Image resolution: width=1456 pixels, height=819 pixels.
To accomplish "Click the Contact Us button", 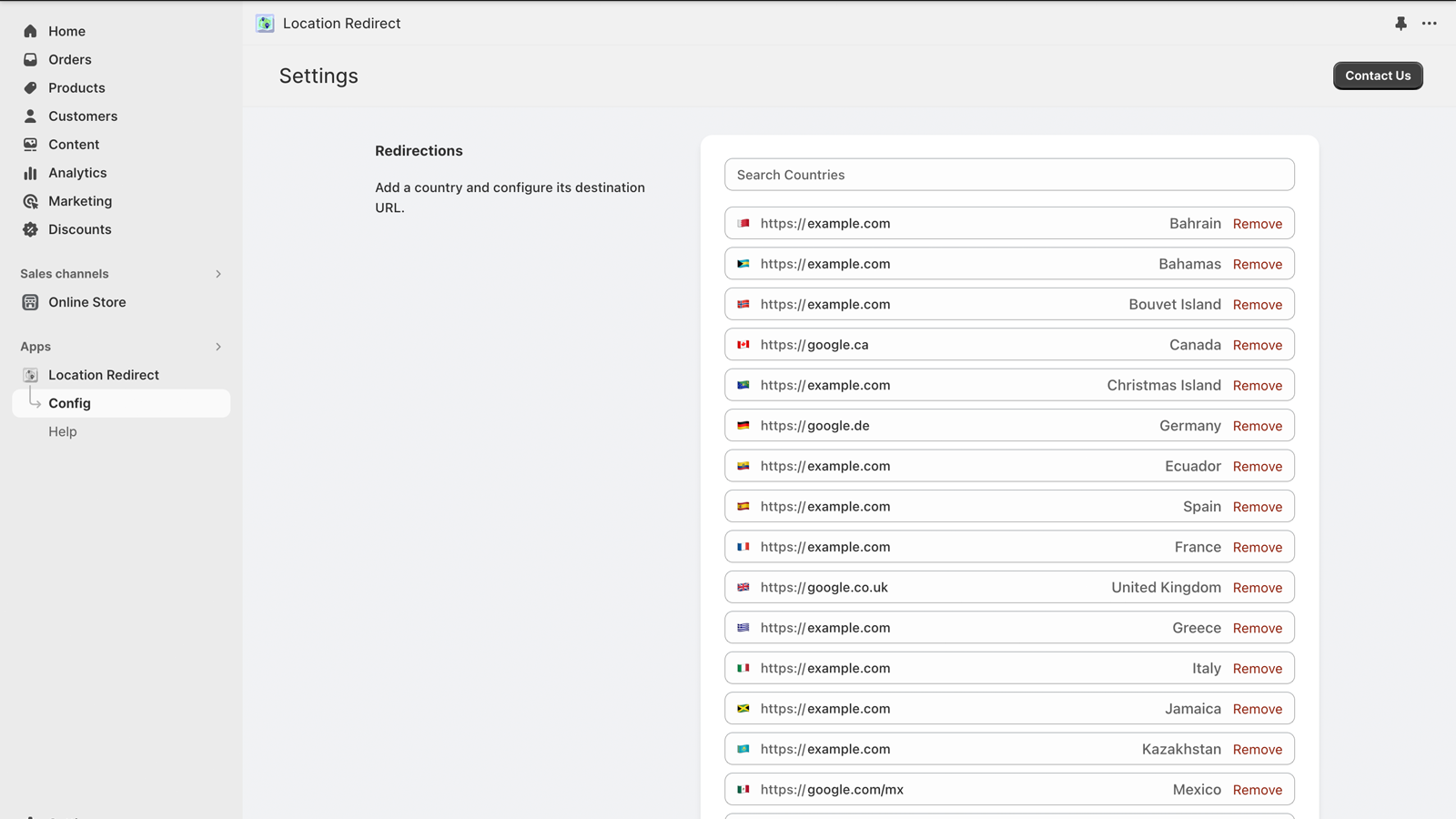I will (x=1377, y=76).
